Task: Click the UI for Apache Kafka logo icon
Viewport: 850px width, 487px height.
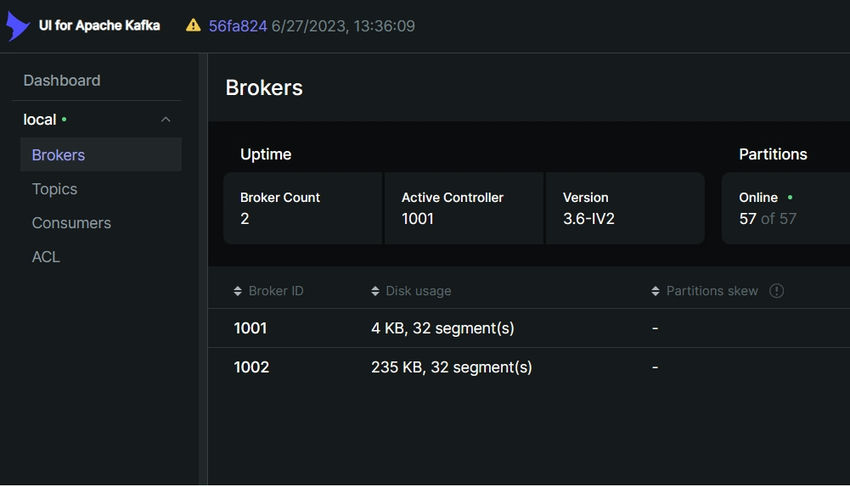Action: (x=17, y=25)
